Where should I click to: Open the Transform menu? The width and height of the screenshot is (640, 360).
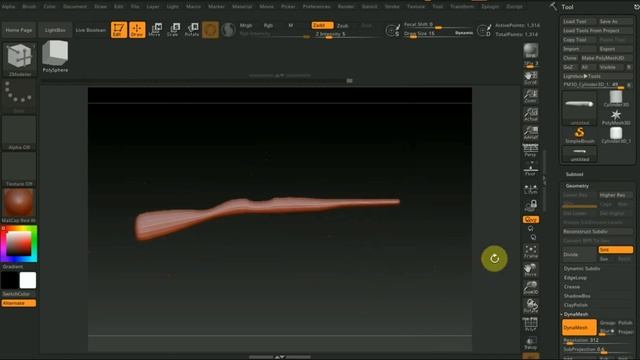pyautogui.click(x=462, y=7)
